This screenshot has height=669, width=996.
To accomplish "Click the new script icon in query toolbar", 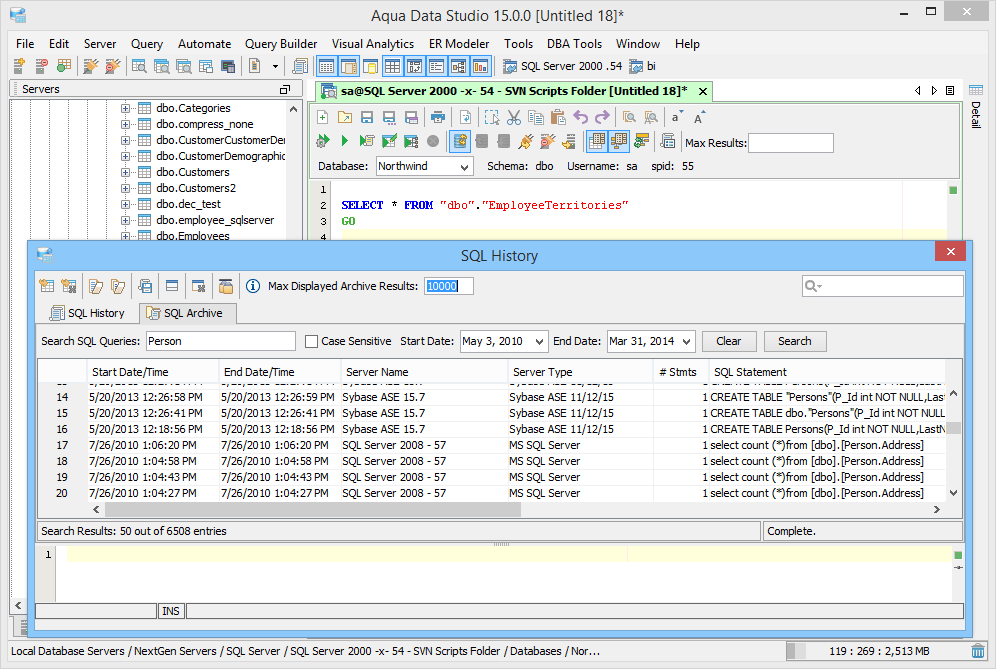I will [x=323, y=117].
